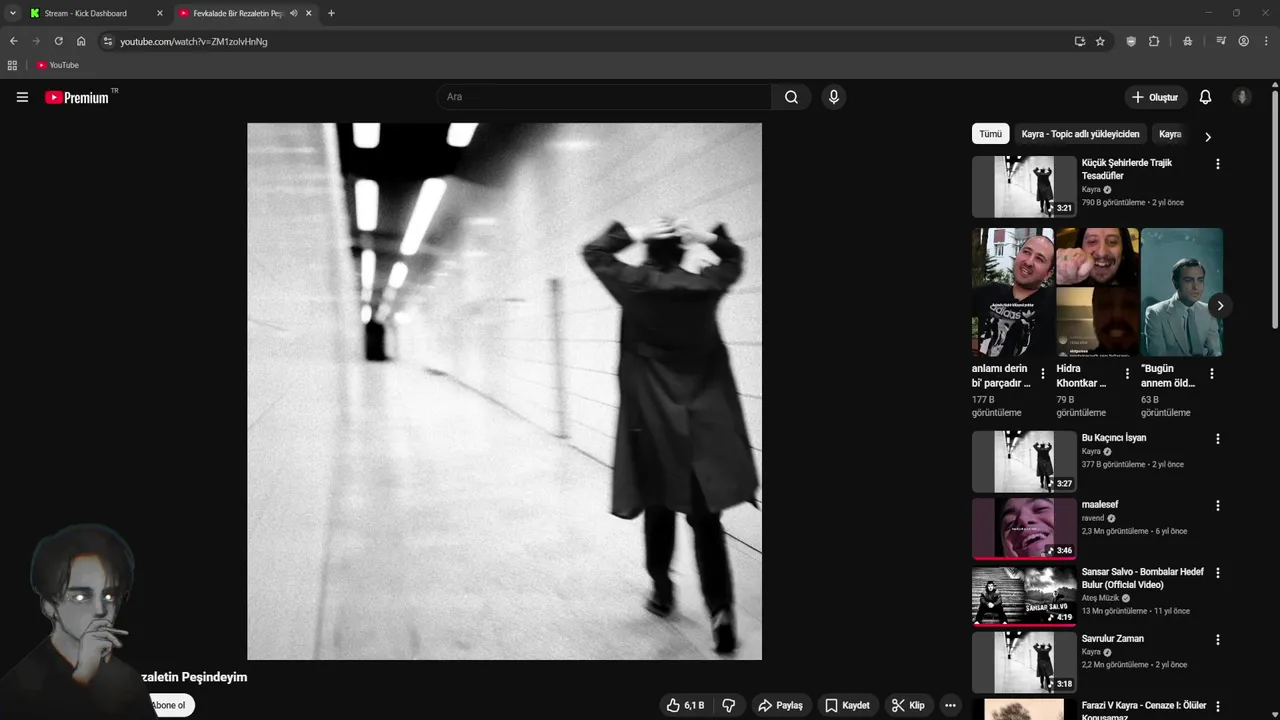Screen dimensions: 1280x720
Task: Open Ateş Müzik channel link
Action: 1100,598
